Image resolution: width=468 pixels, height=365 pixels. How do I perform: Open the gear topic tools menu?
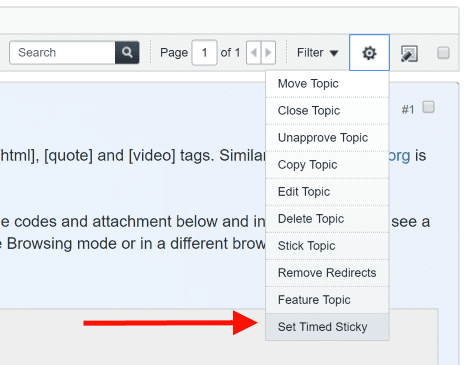click(x=369, y=53)
